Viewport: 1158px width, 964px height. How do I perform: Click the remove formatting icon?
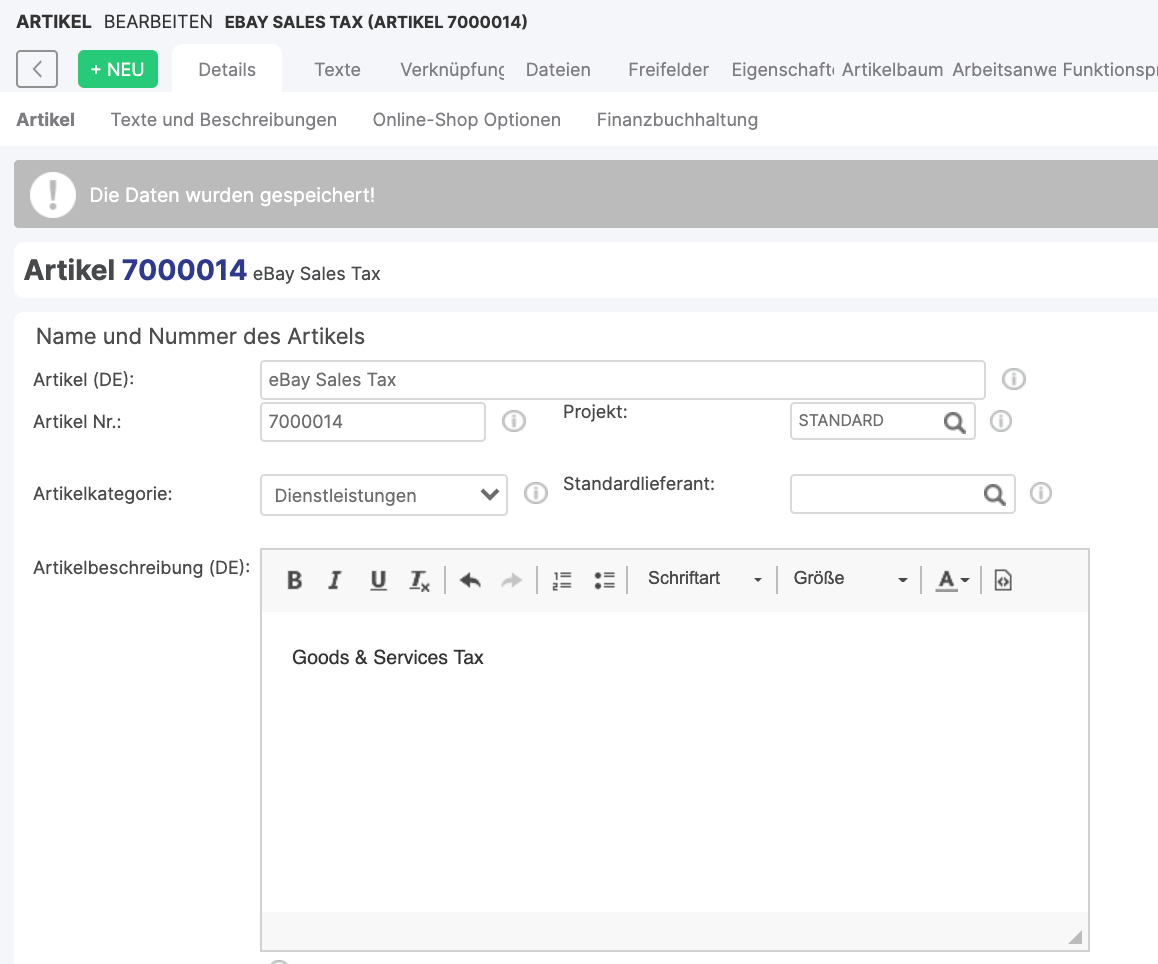click(x=420, y=580)
